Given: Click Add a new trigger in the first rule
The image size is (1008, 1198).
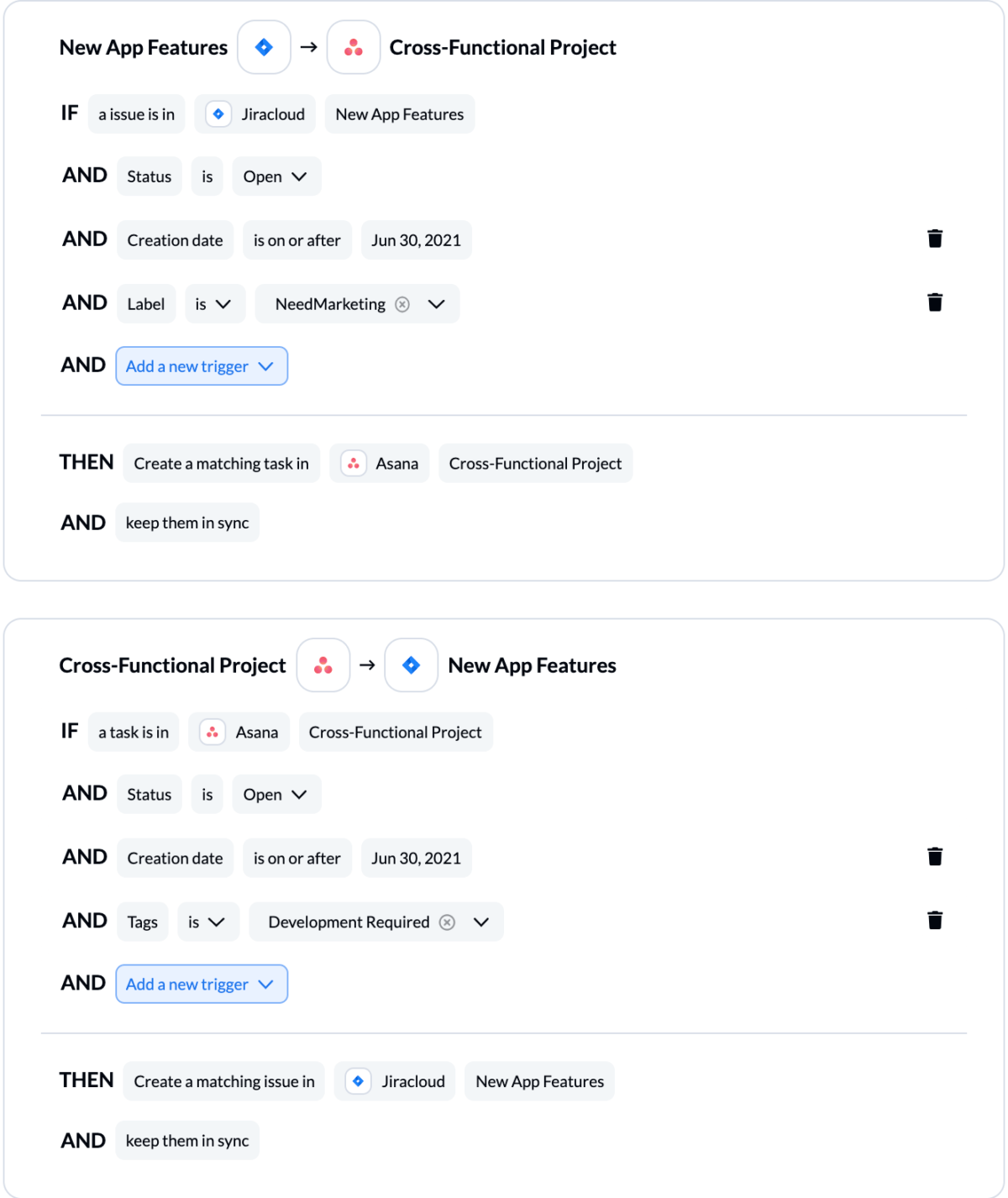Looking at the screenshot, I should tap(202, 365).
